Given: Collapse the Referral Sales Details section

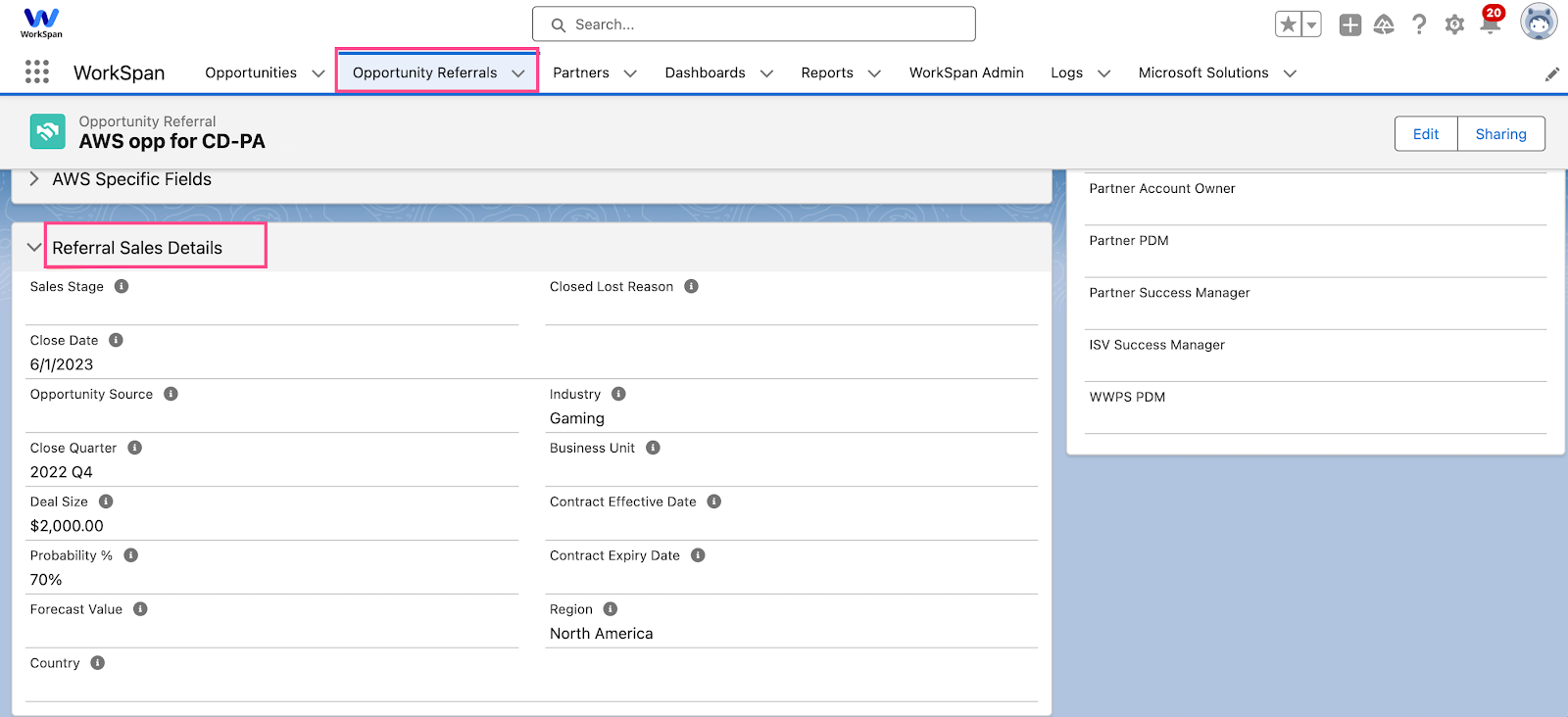Looking at the screenshot, I should [x=34, y=248].
